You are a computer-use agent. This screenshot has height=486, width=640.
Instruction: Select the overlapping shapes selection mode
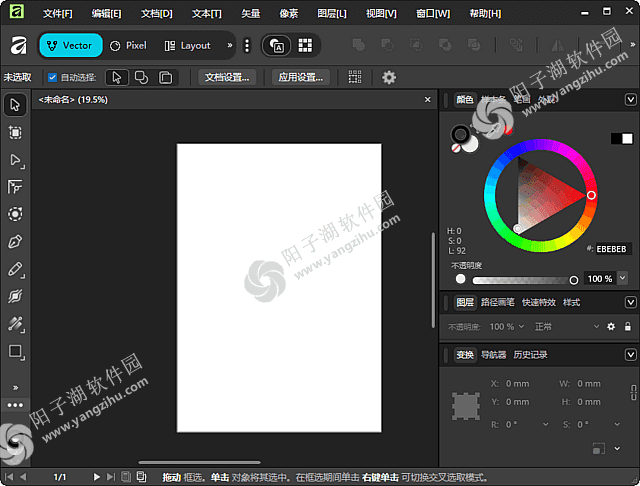point(141,77)
